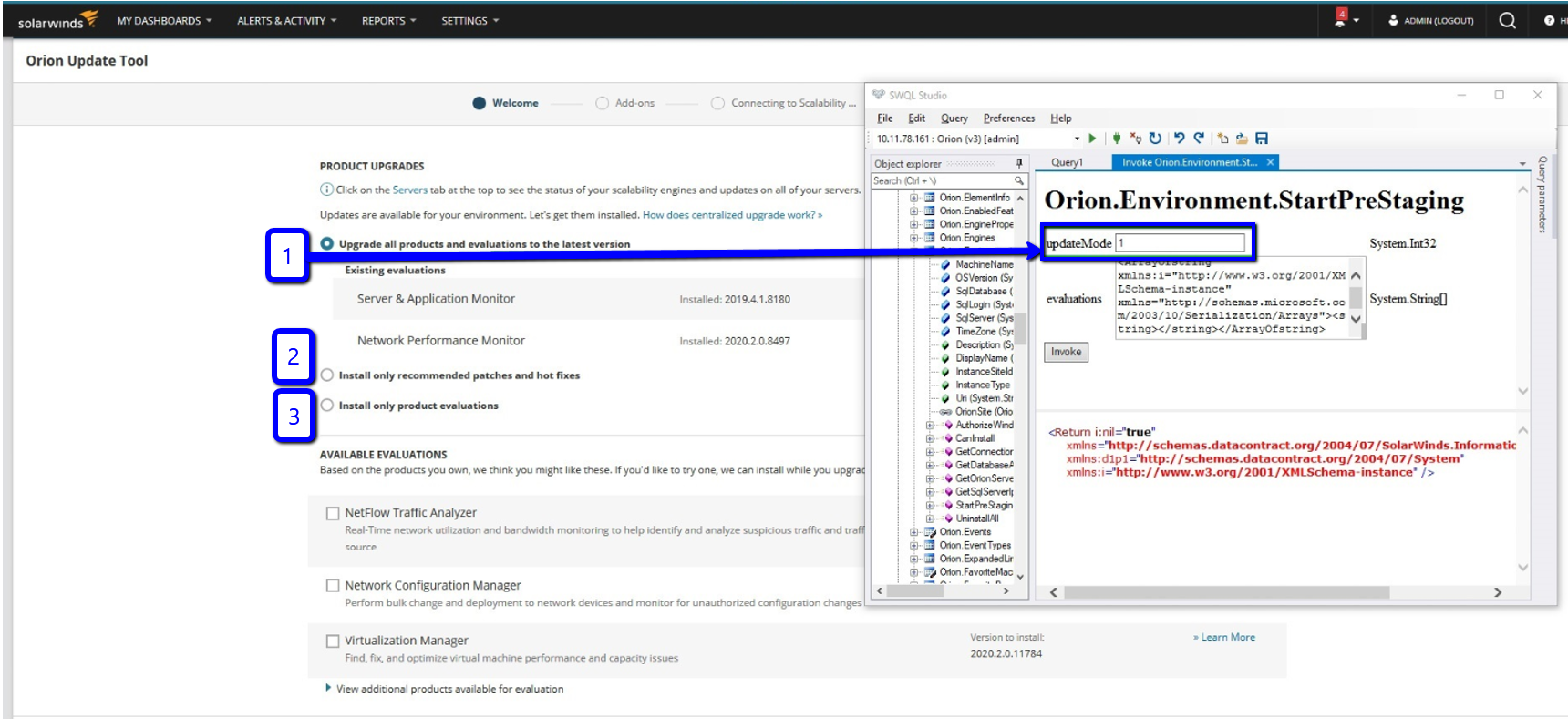1568x719 pixels.
Task: Click the green connect plug icon in SWQL Studio
Action: (1117, 139)
